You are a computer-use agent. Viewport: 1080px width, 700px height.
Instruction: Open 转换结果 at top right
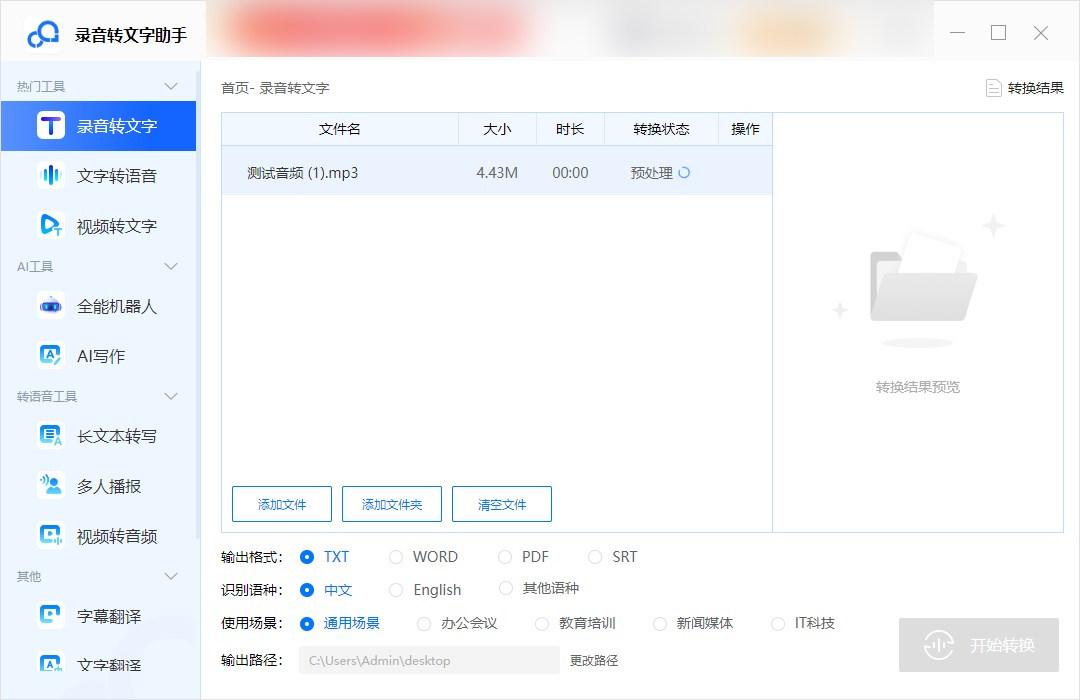coord(1025,88)
